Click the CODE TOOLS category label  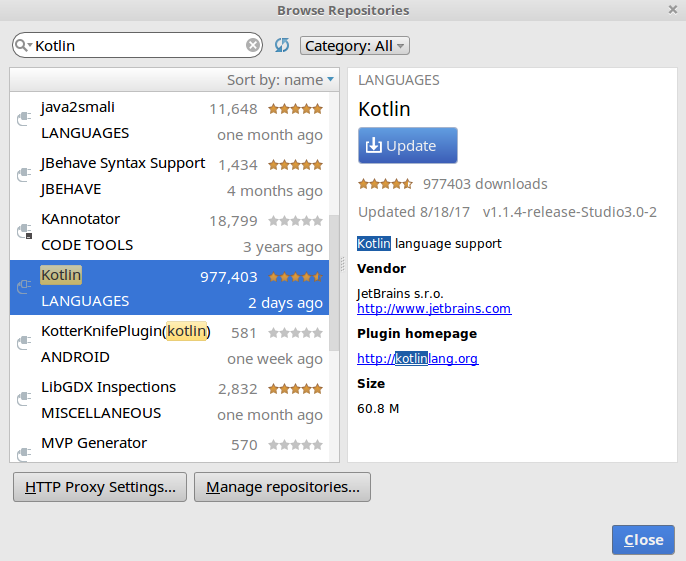click(x=87, y=245)
